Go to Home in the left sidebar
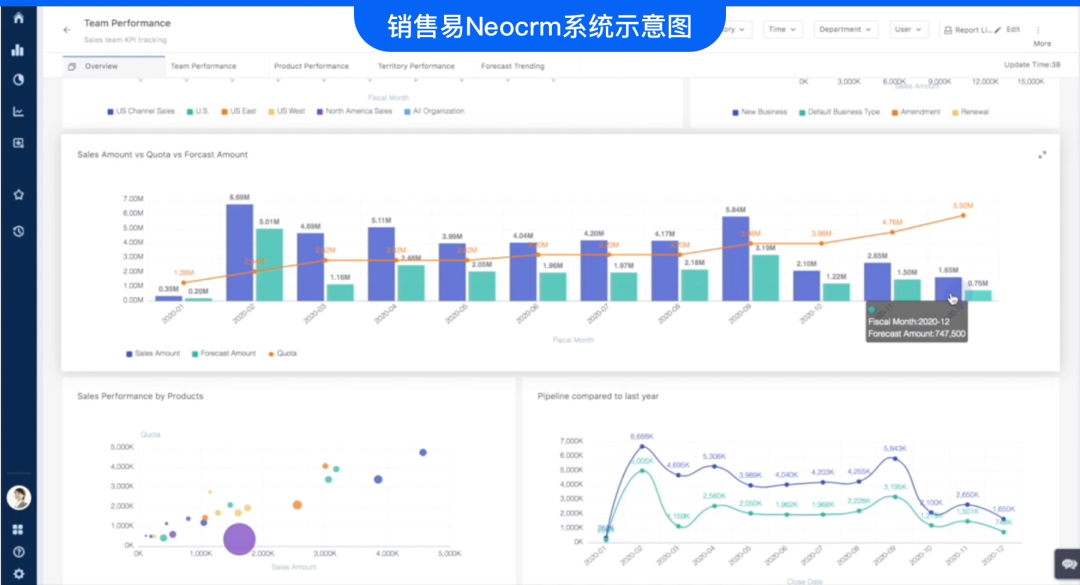Viewport: 1080px width, 585px height. point(18,17)
